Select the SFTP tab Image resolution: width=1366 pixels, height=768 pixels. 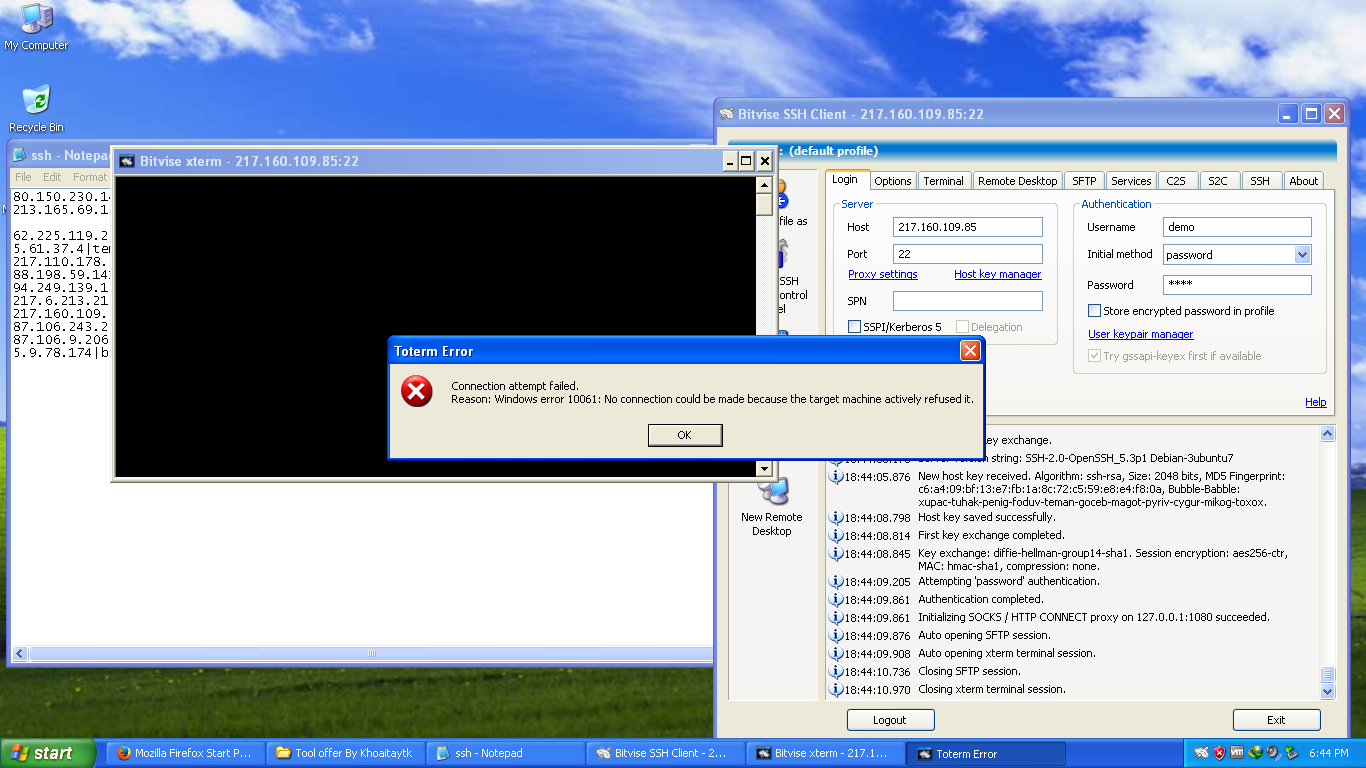tap(1084, 181)
